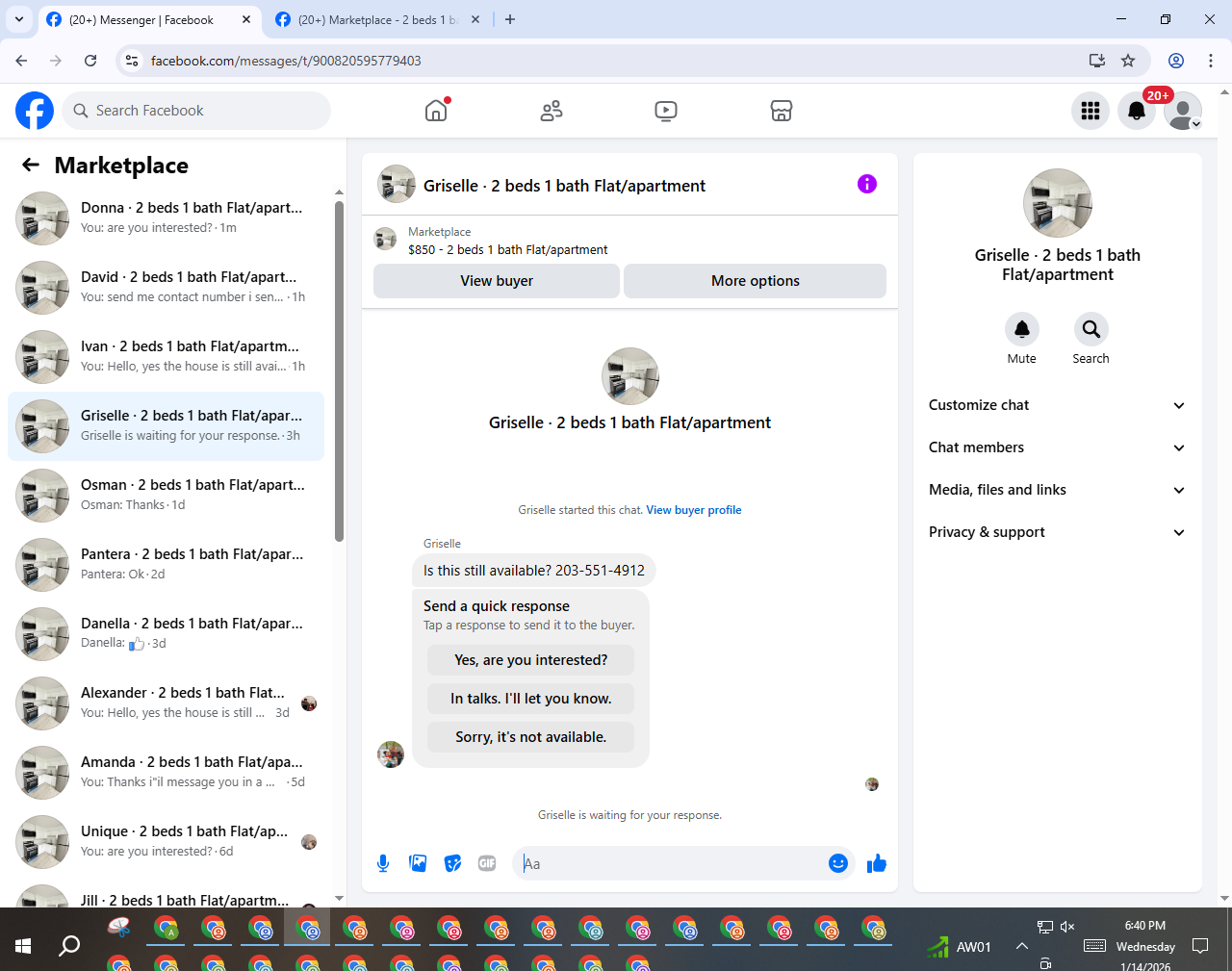Viewport: 1232px width, 971px height.
Task: Send quick response 'In talks. I'll let you know.'
Action: click(x=531, y=699)
